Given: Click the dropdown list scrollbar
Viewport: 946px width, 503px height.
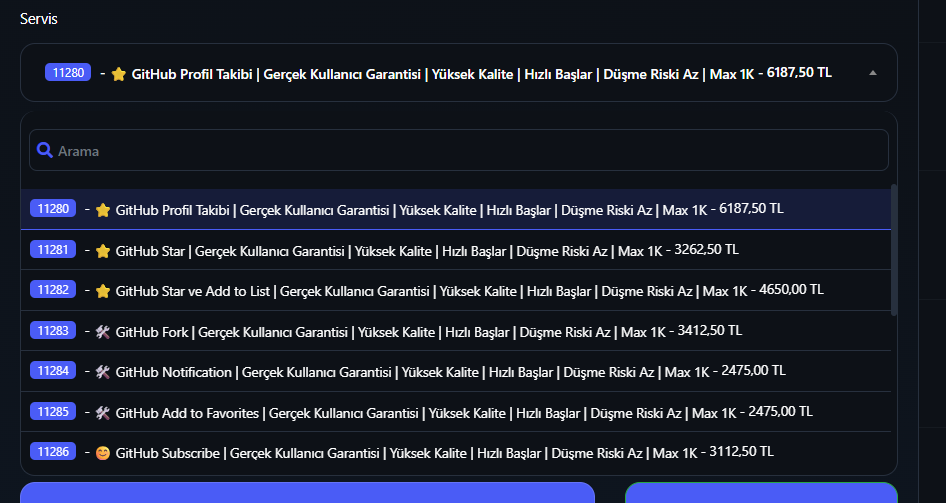Looking at the screenshot, I should point(894,249).
